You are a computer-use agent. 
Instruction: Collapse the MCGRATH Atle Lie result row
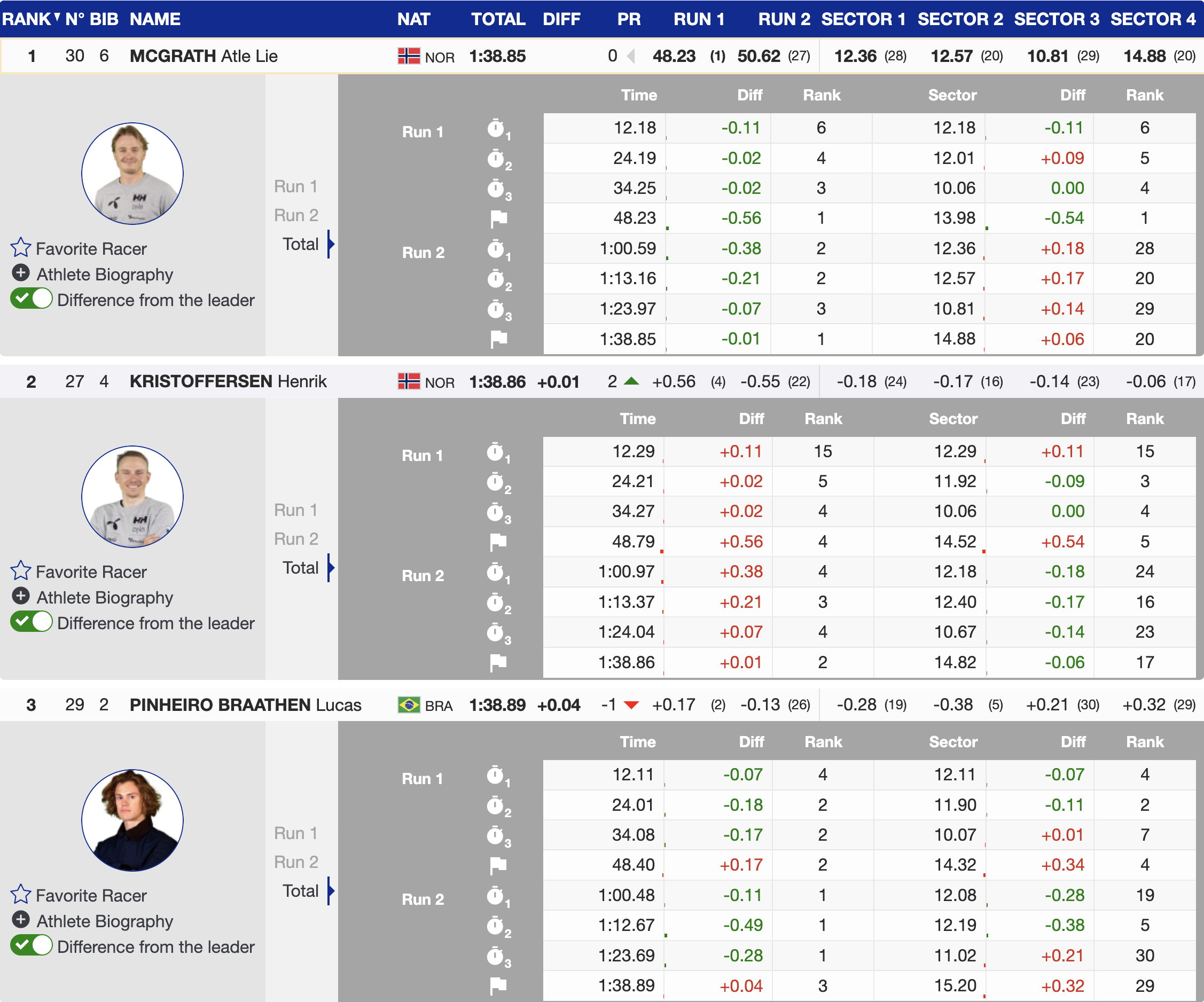point(204,56)
